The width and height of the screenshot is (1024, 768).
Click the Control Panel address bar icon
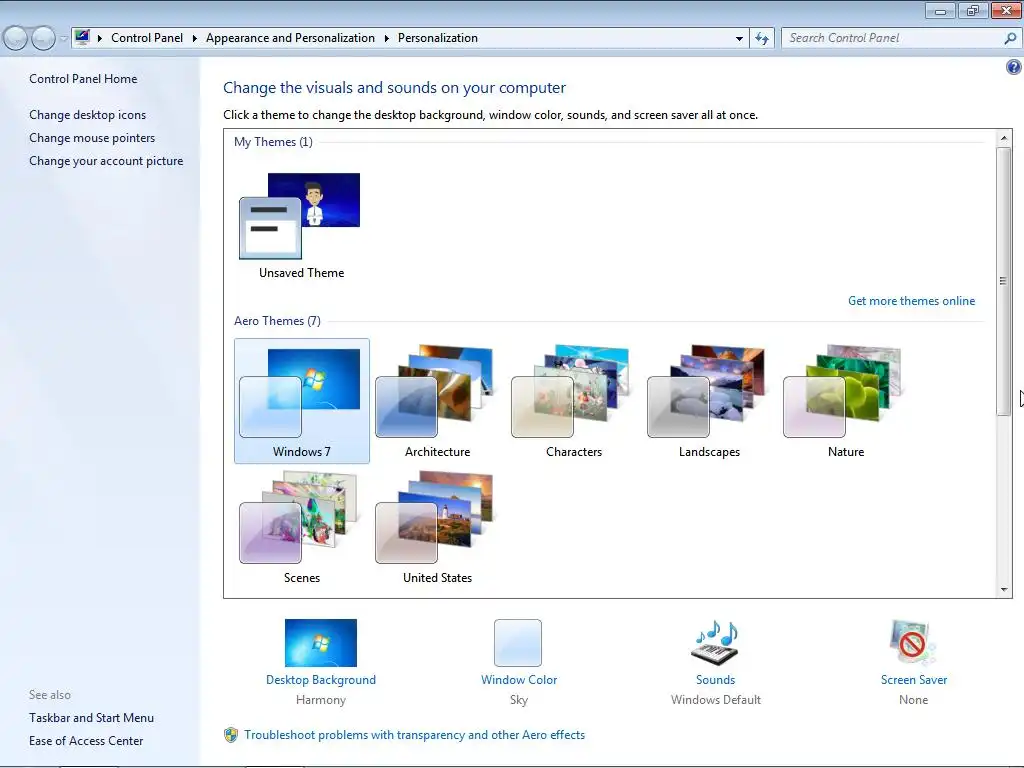click(x=82, y=37)
